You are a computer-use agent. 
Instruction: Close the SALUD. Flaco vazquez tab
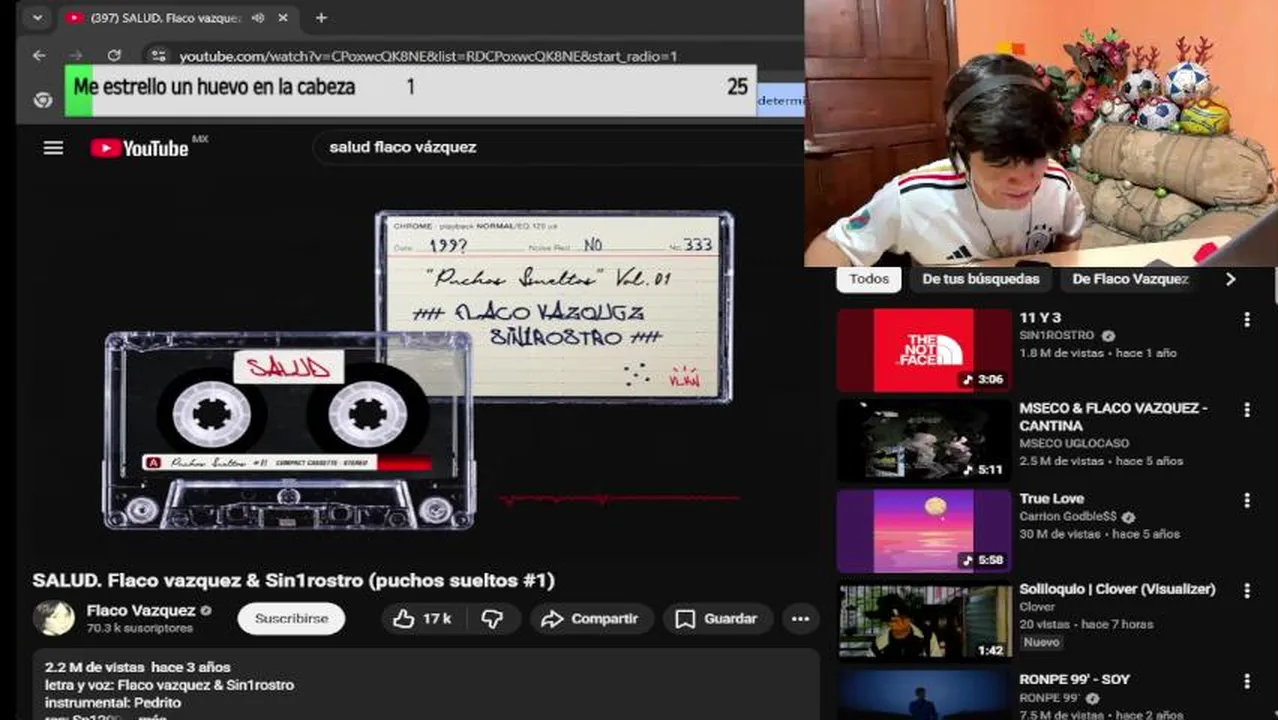point(283,18)
